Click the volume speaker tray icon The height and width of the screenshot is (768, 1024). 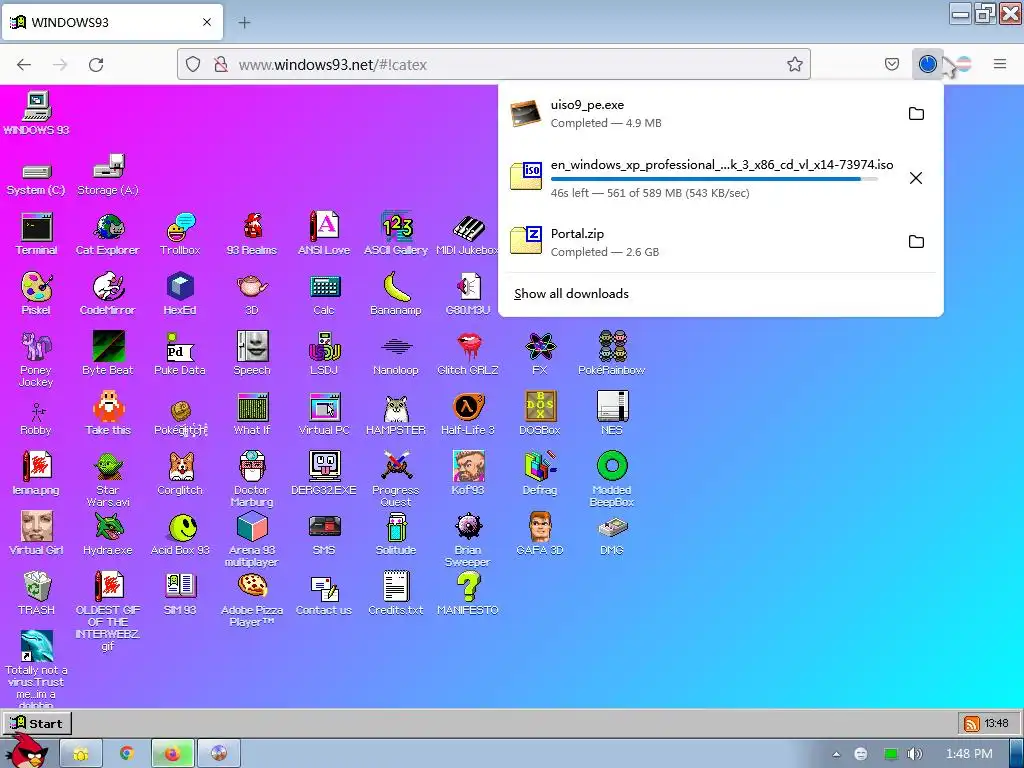pos(915,754)
